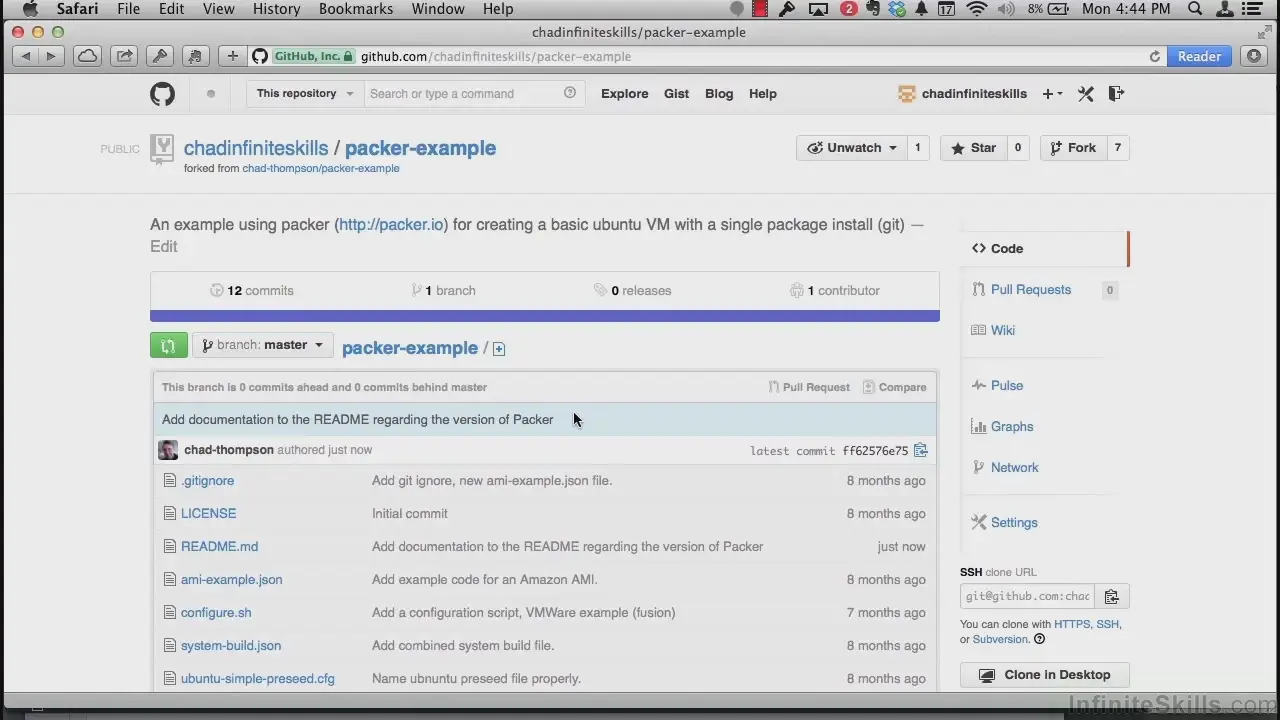This screenshot has width=1280, height=720.
Task: Click chad-thompson's avatar thumbnail
Action: click(x=168, y=450)
